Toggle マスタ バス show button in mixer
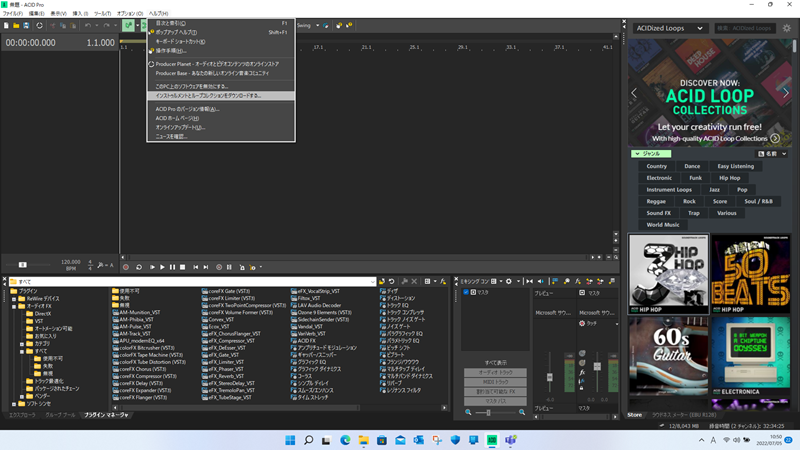Image resolution: width=800 pixels, height=450 pixels. 495,402
